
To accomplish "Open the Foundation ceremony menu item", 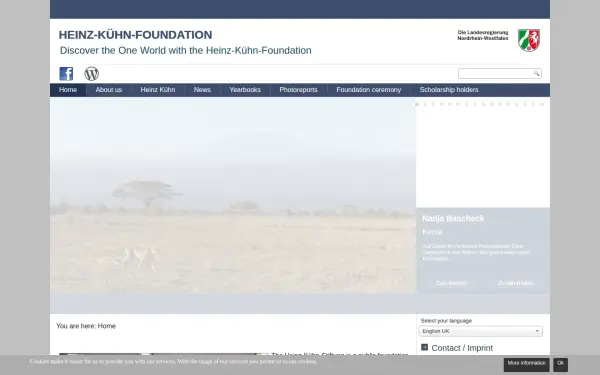I will (x=368, y=90).
